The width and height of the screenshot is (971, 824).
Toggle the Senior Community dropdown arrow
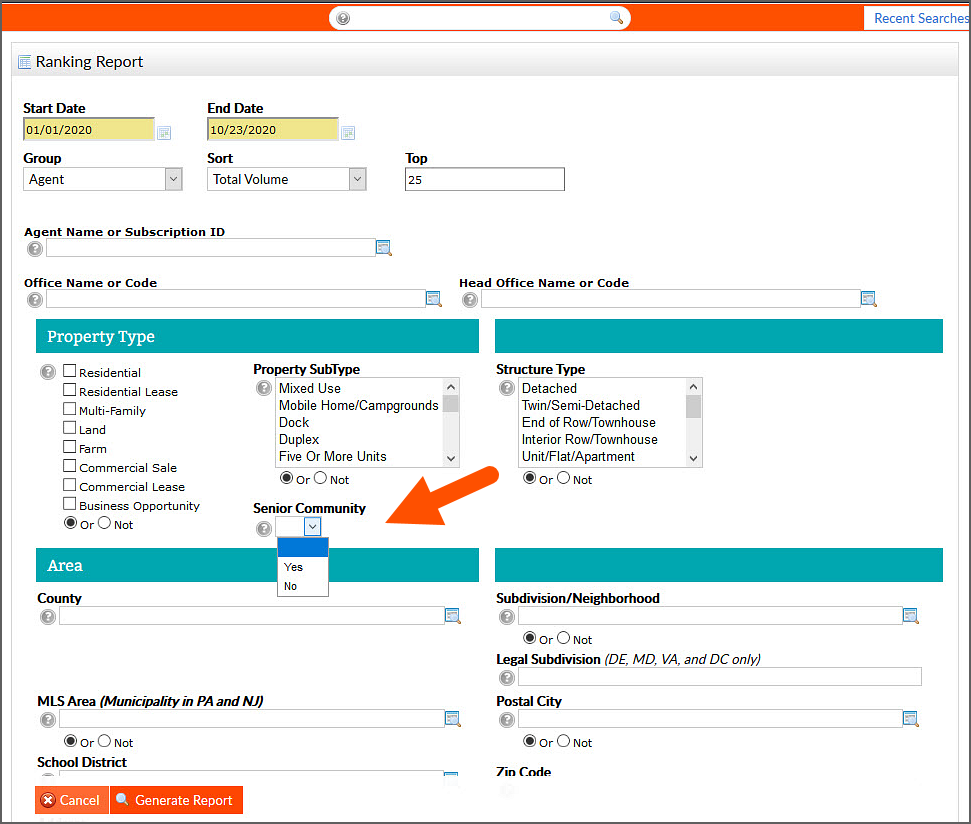pyautogui.click(x=312, y=527)
